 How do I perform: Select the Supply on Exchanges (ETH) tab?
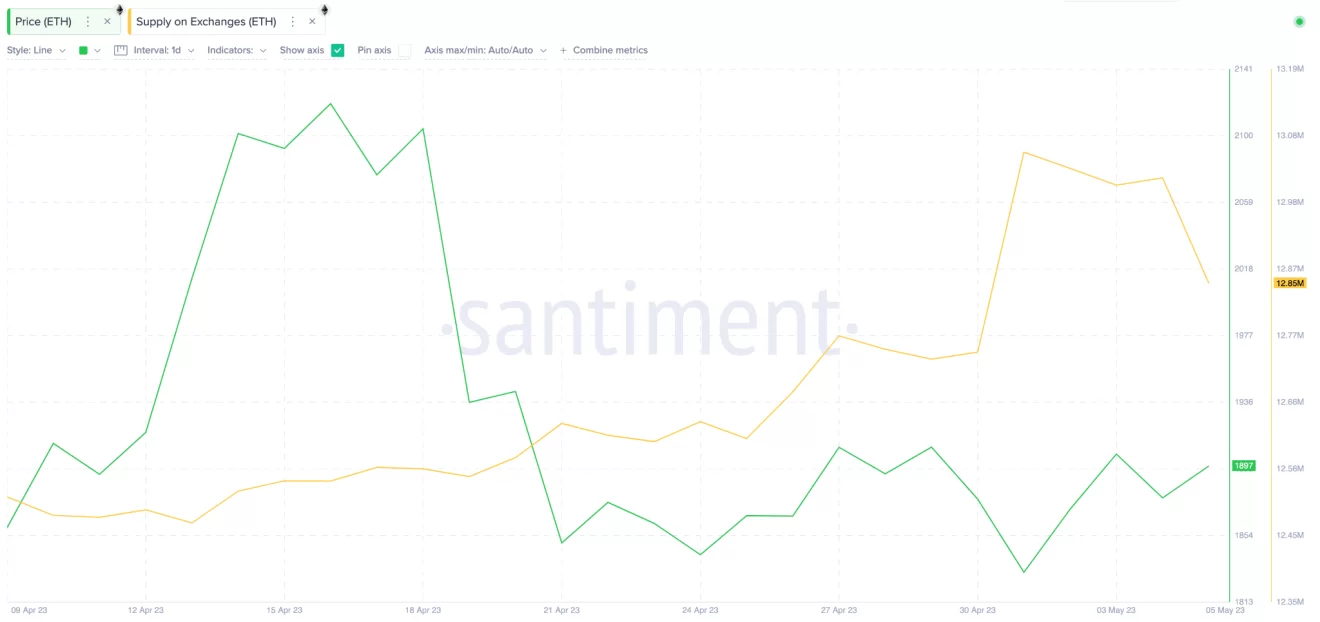click(206, 22)
